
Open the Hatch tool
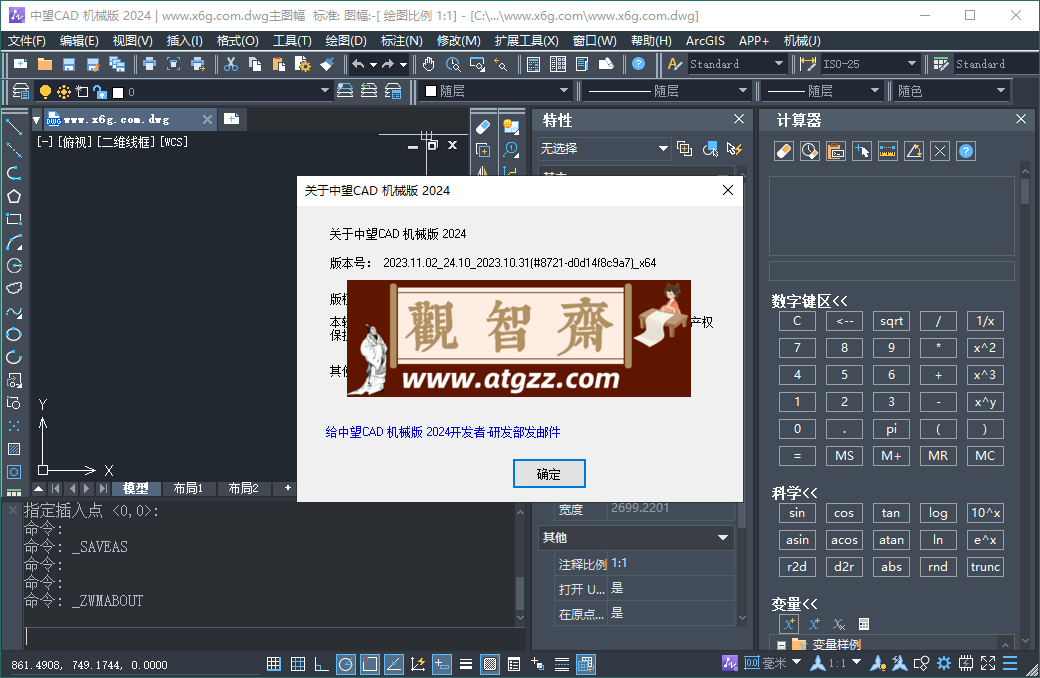click(x=13, y=449)
